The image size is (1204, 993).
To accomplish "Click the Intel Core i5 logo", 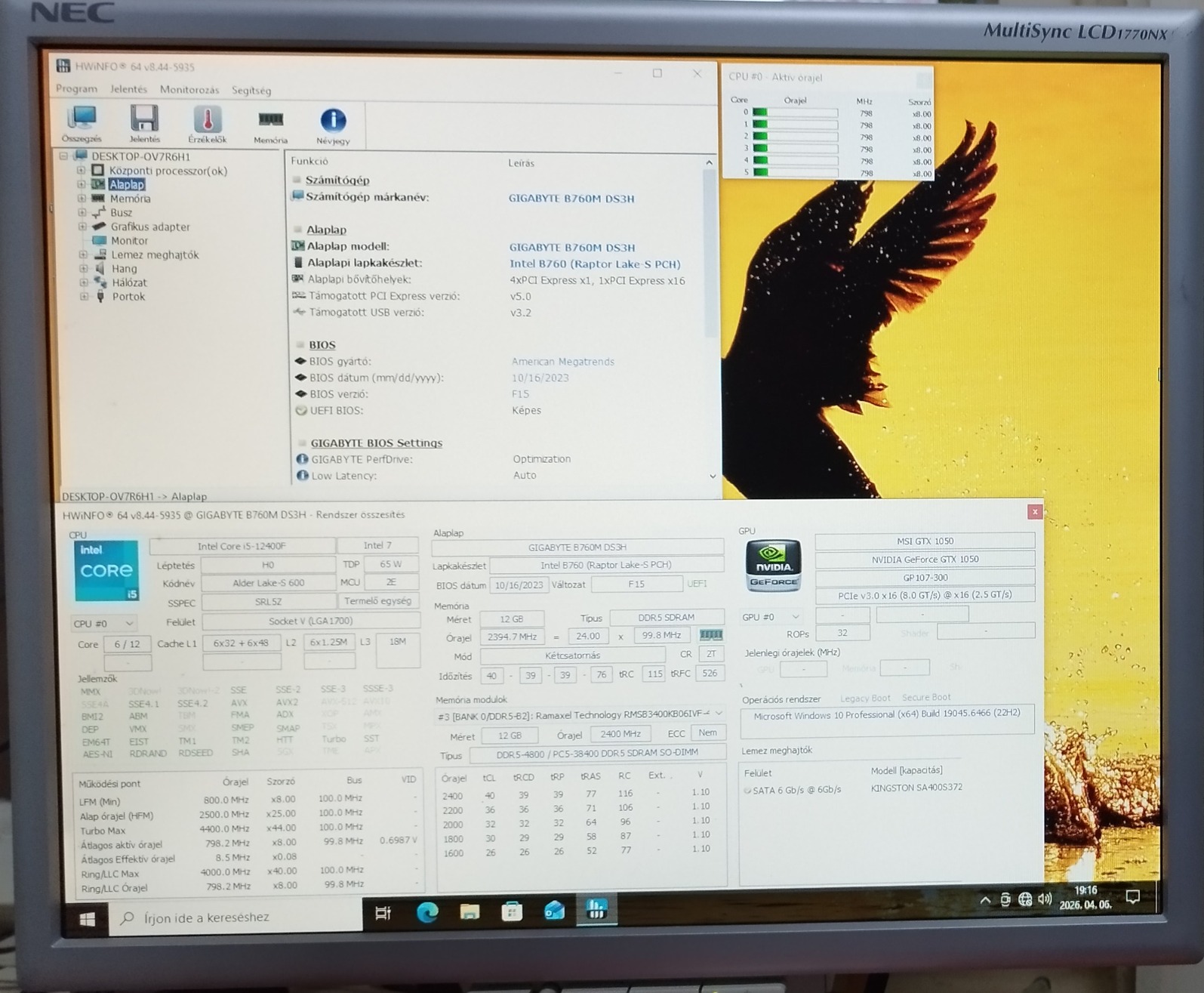I will (106, 571).
